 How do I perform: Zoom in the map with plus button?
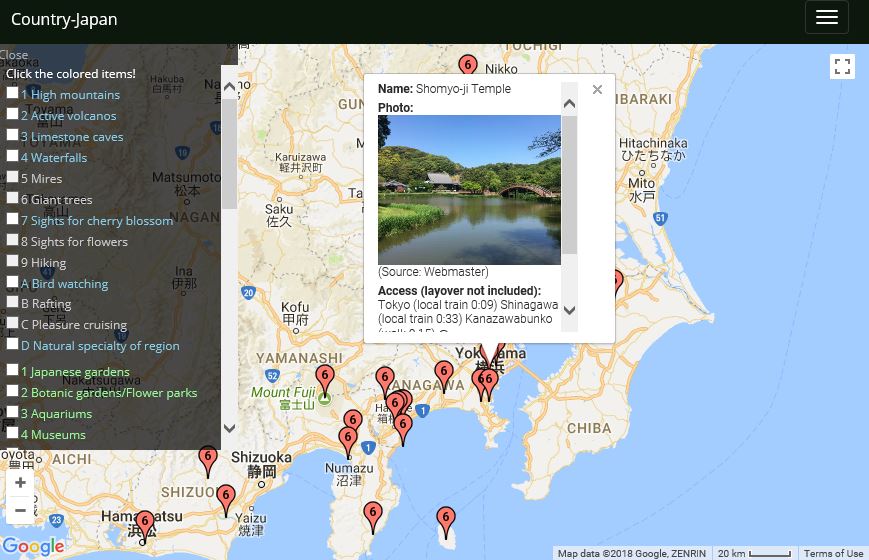pyautogui.click(x=20, y=482)
